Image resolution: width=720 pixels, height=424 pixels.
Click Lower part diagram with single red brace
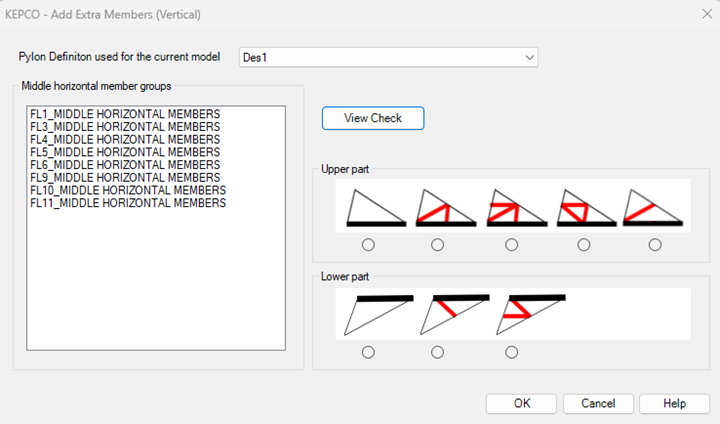452,314
